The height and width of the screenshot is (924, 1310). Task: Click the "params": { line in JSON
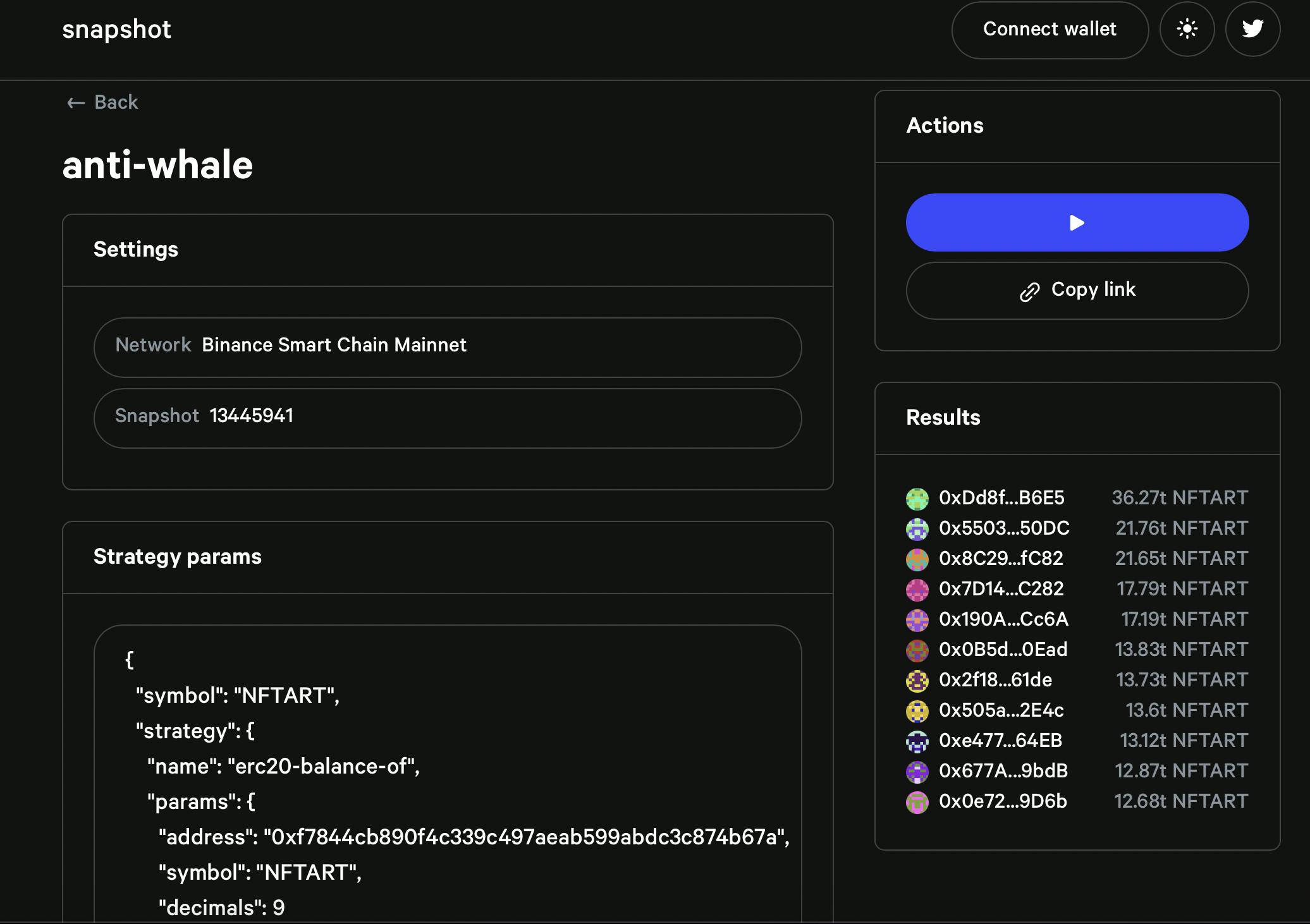202,802
